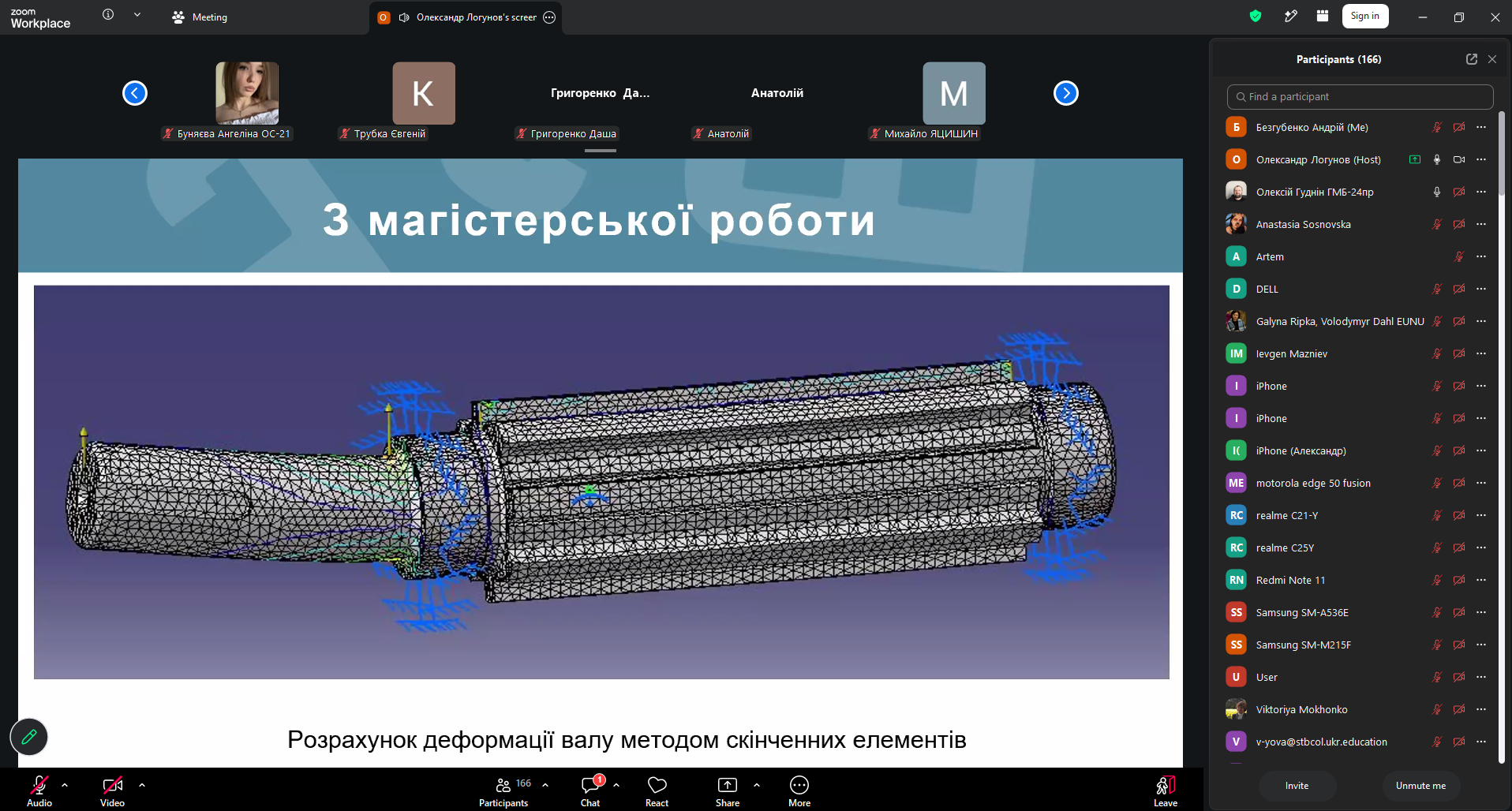Click the Sign in button
1512x811 pixels.
pos(1365,16)
